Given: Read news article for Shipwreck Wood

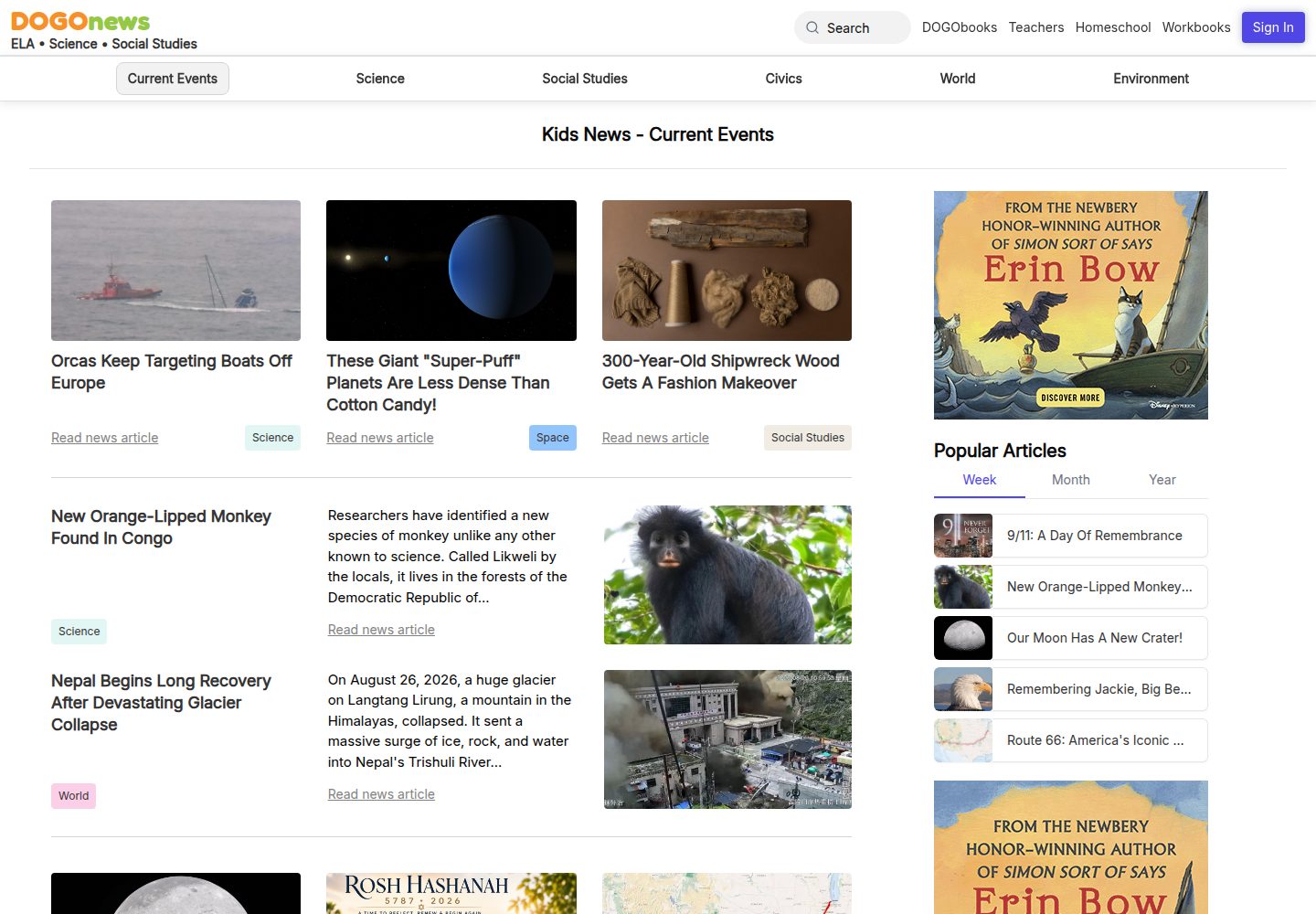Looking at the screenshot, I should tap(655, 438).
